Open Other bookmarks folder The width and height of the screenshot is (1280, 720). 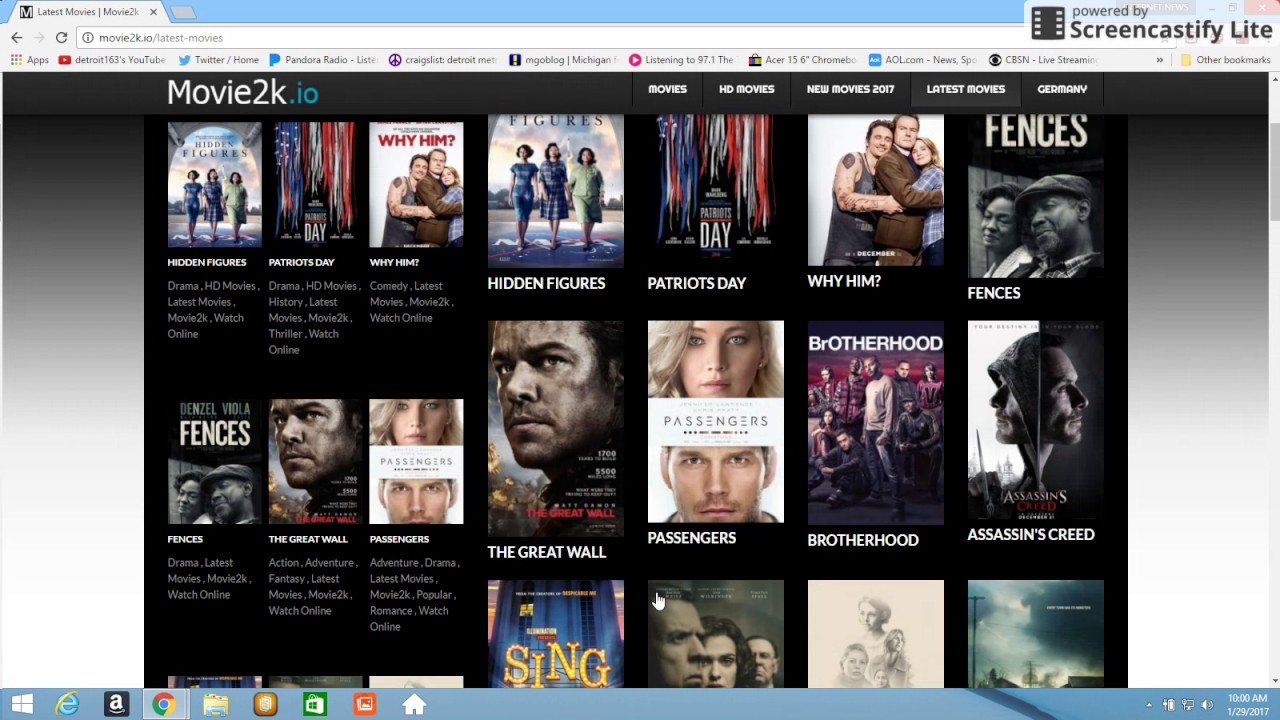coord(1225,60)
